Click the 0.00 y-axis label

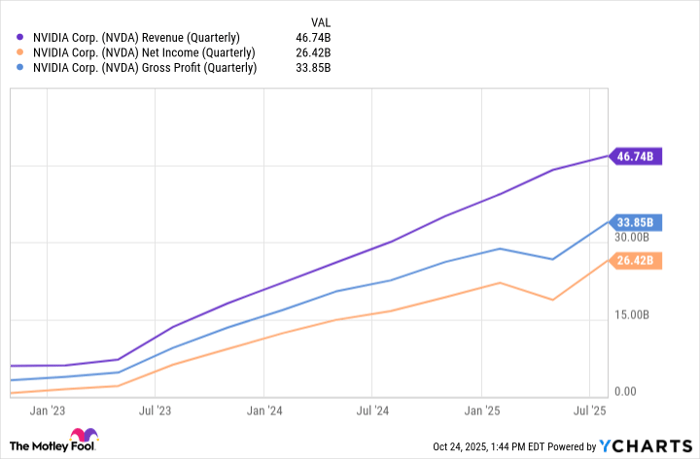[625, 392]
